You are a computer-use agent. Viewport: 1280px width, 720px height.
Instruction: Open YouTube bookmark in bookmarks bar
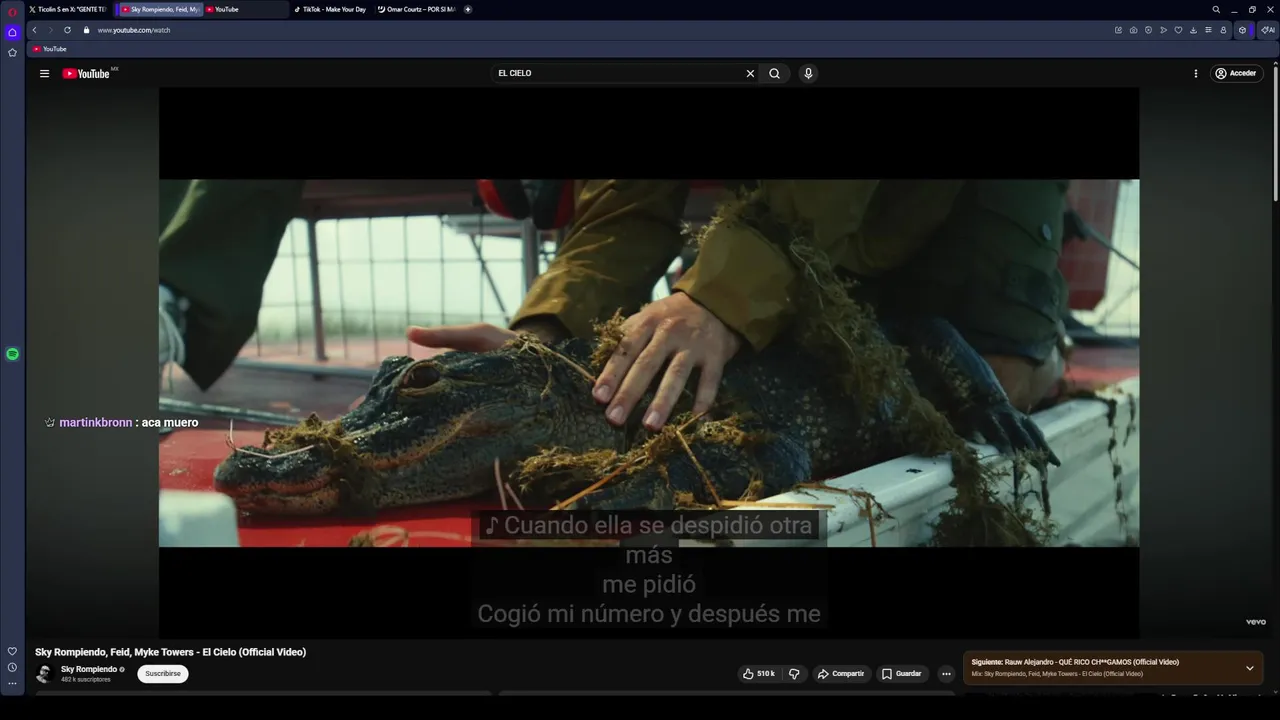pos(50,49)
